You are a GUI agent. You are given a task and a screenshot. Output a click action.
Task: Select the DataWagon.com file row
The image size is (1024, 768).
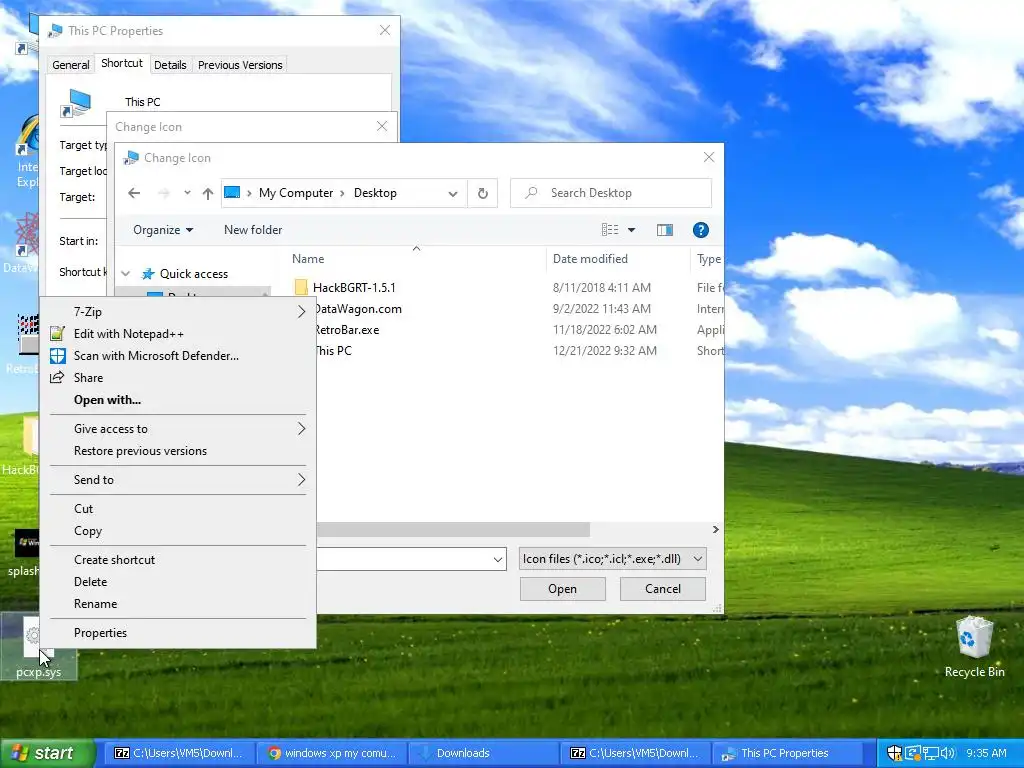click(506, 309)
